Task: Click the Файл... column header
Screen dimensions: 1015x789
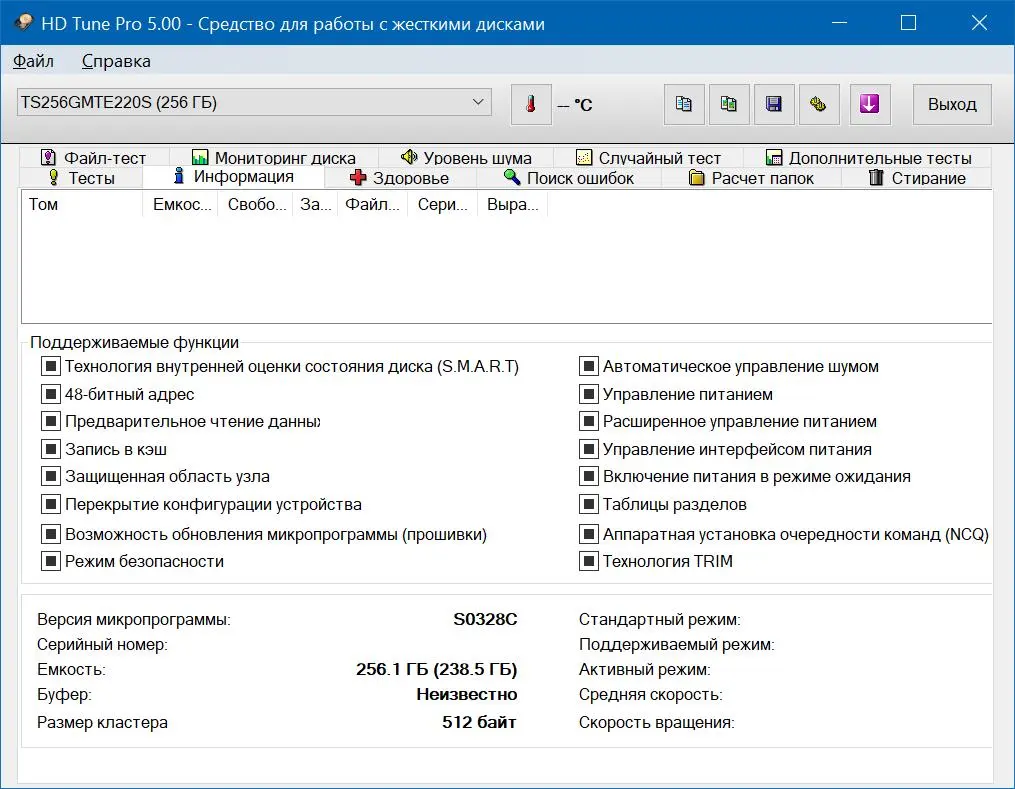Action: 372,205
